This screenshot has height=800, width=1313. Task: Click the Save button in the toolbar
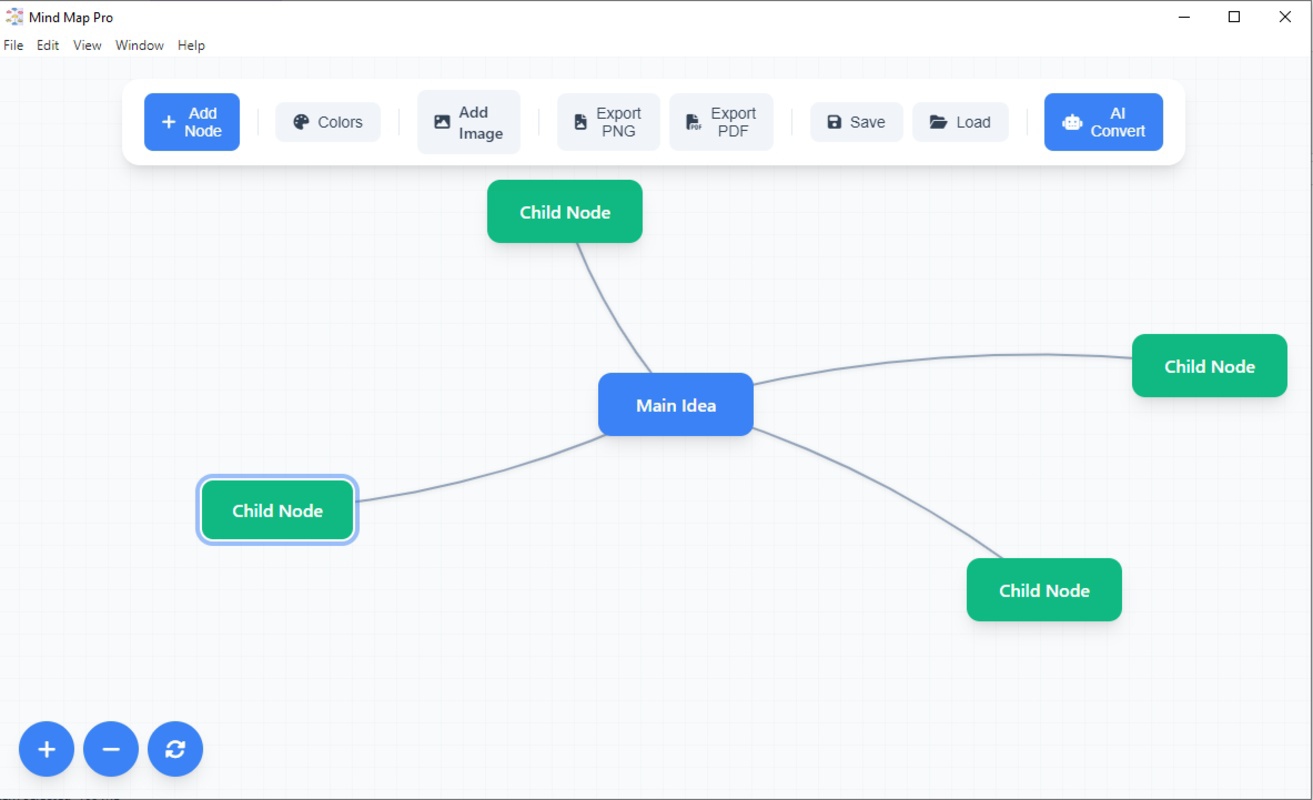(856, 121)
